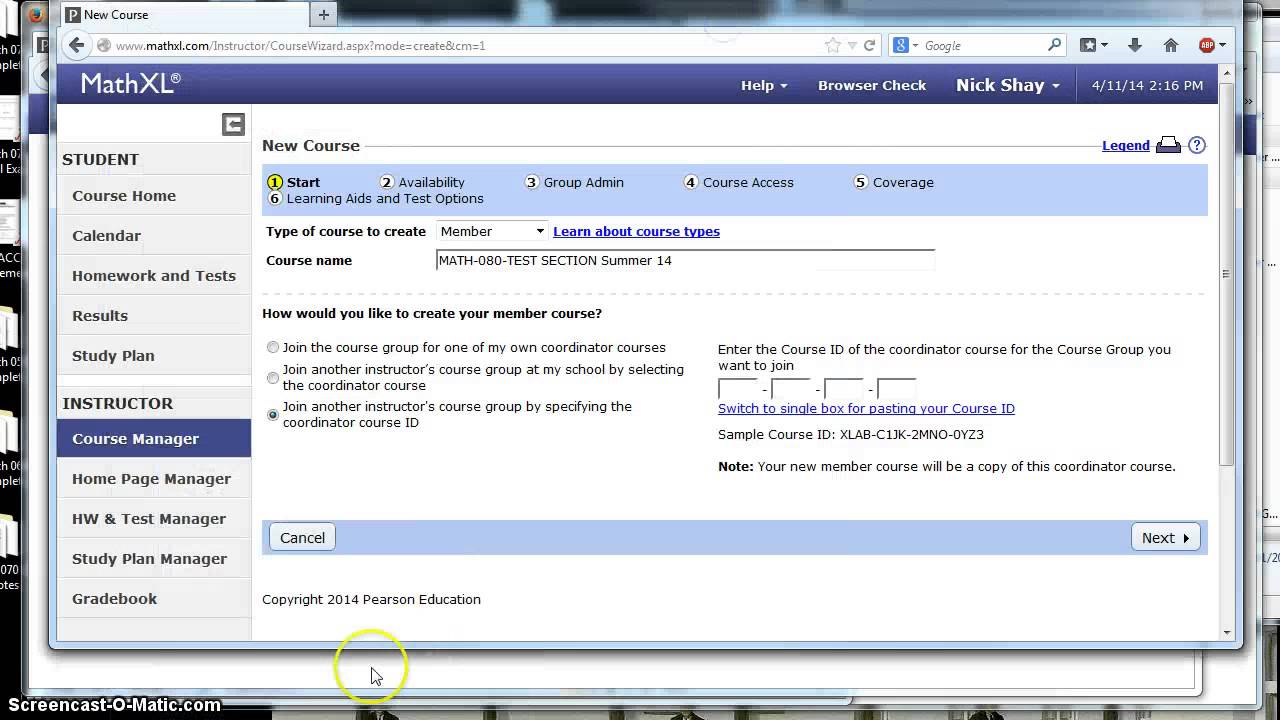Open Results in the sidebar
Viewport: 1280px width, 720px height.
click(154, 316)
